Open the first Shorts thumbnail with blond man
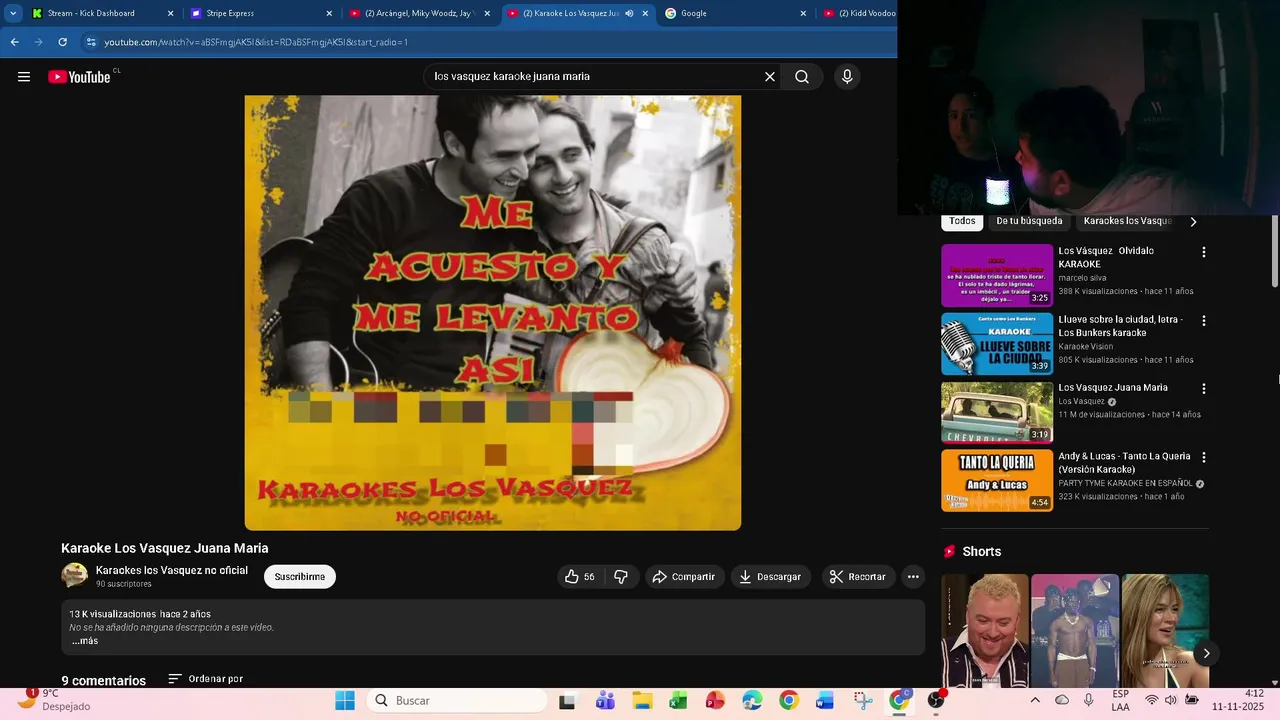Screen dimensions: 1280x720 pos(984,630)
